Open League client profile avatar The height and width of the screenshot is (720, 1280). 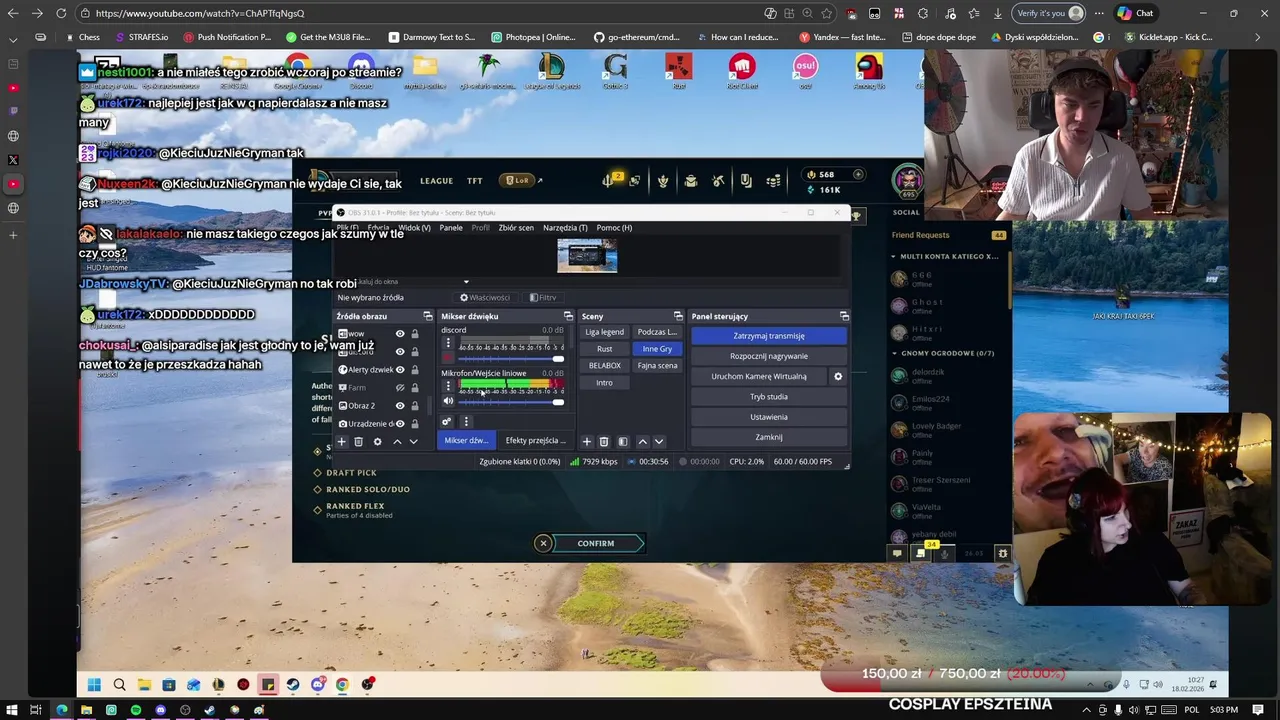(908, 181)
